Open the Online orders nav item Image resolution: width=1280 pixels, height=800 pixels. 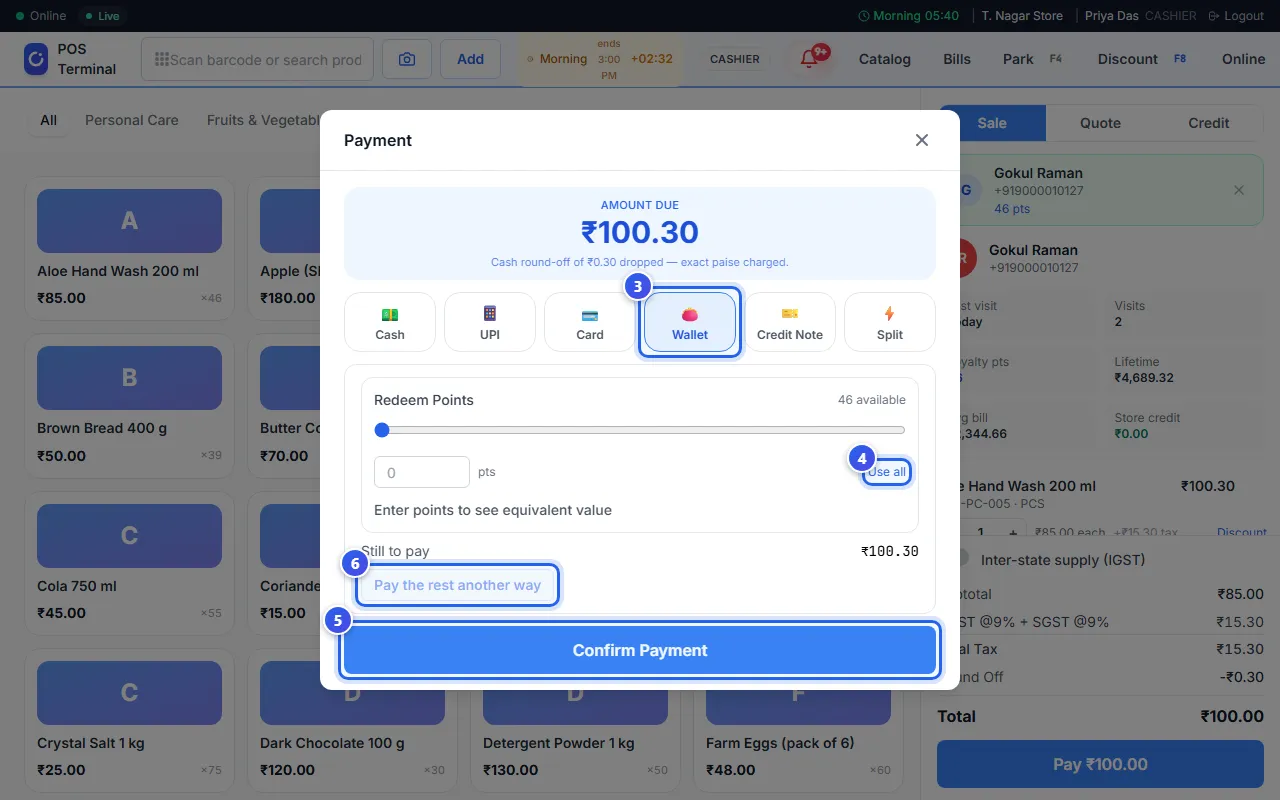(1244, 59)
